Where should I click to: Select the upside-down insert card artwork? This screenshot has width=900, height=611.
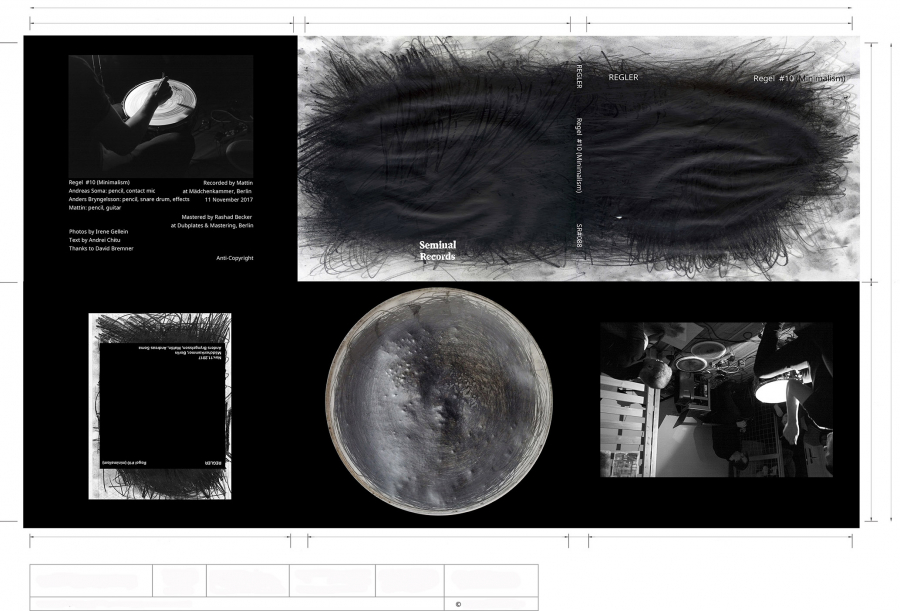click(x=160, y=406)
